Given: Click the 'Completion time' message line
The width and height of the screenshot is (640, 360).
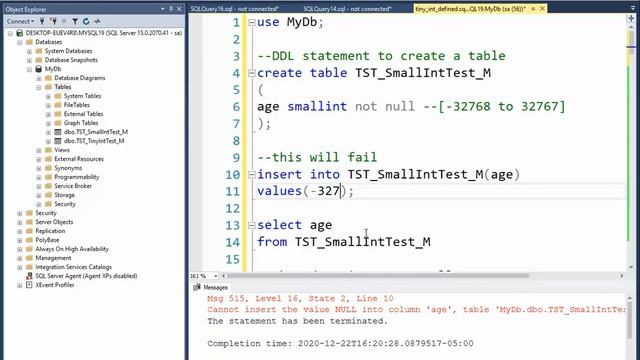Looking at the screenshot, I should (340, 344).
